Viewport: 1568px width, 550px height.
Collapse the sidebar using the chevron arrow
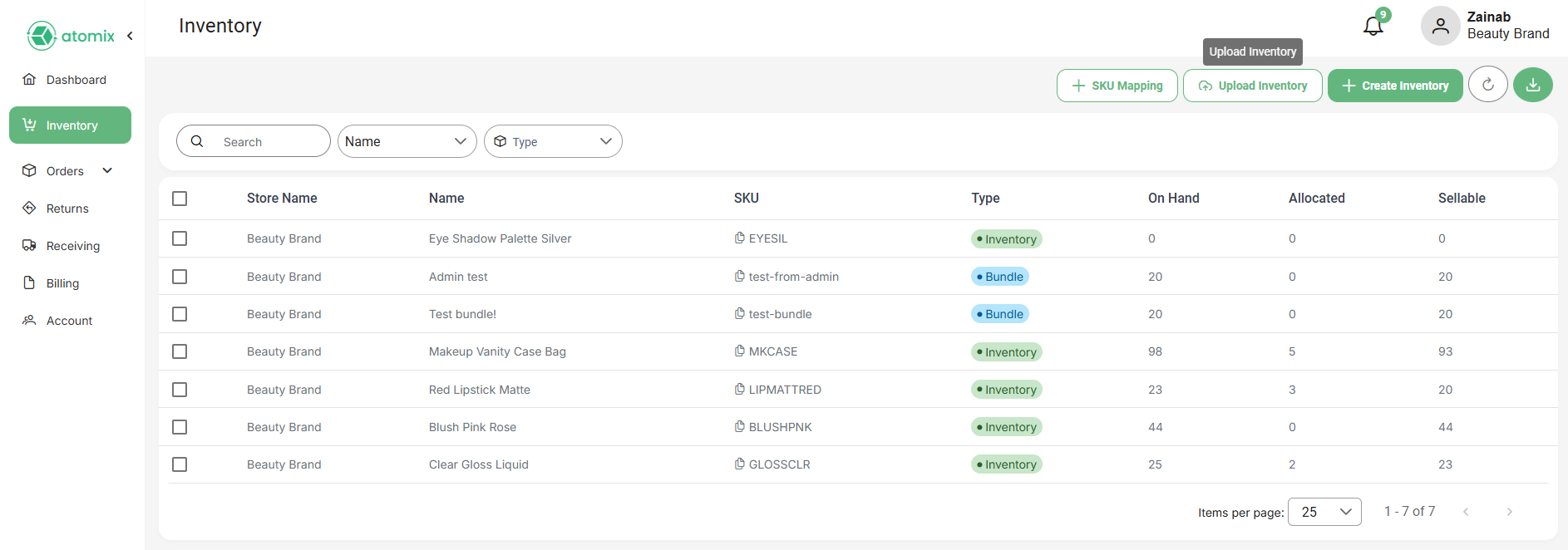[130, 36]
